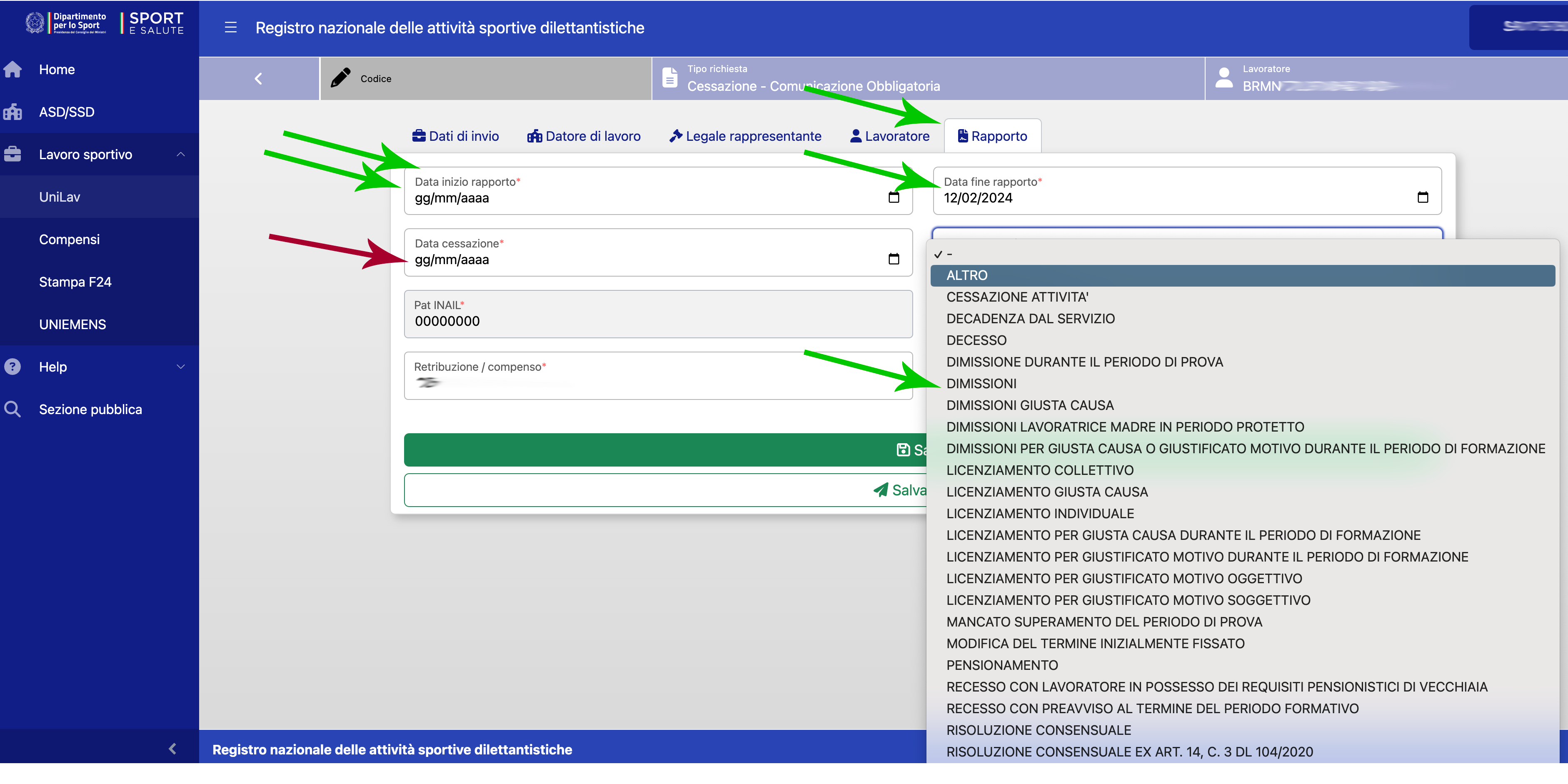Click the Help question mark icon
This screenshot has height=784, width=1568.
click(13, 367)
